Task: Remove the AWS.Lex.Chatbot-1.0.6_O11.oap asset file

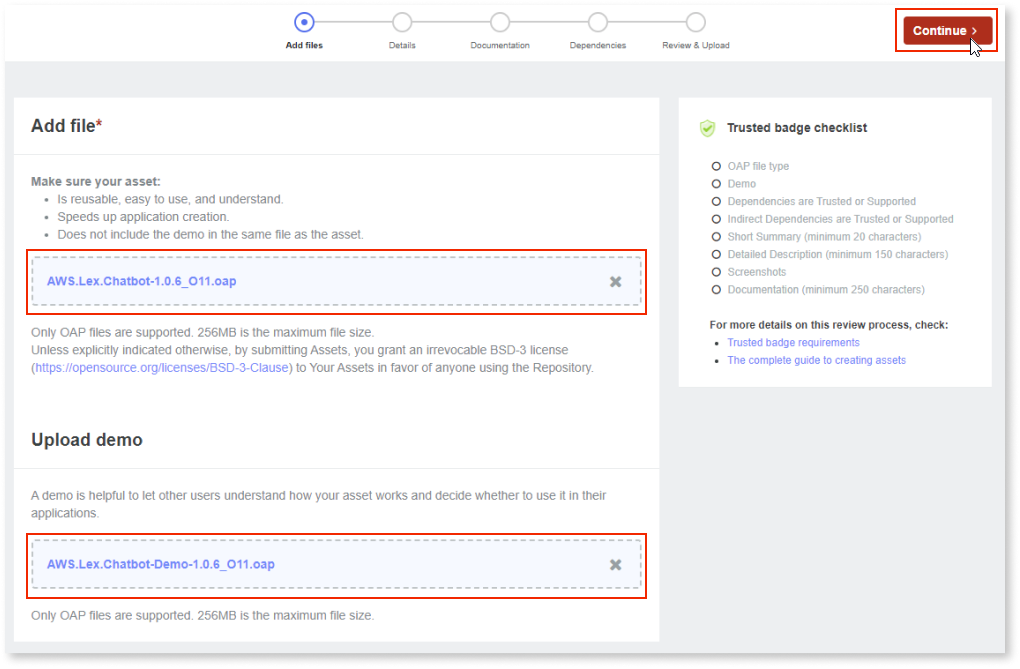Action: 616,282
